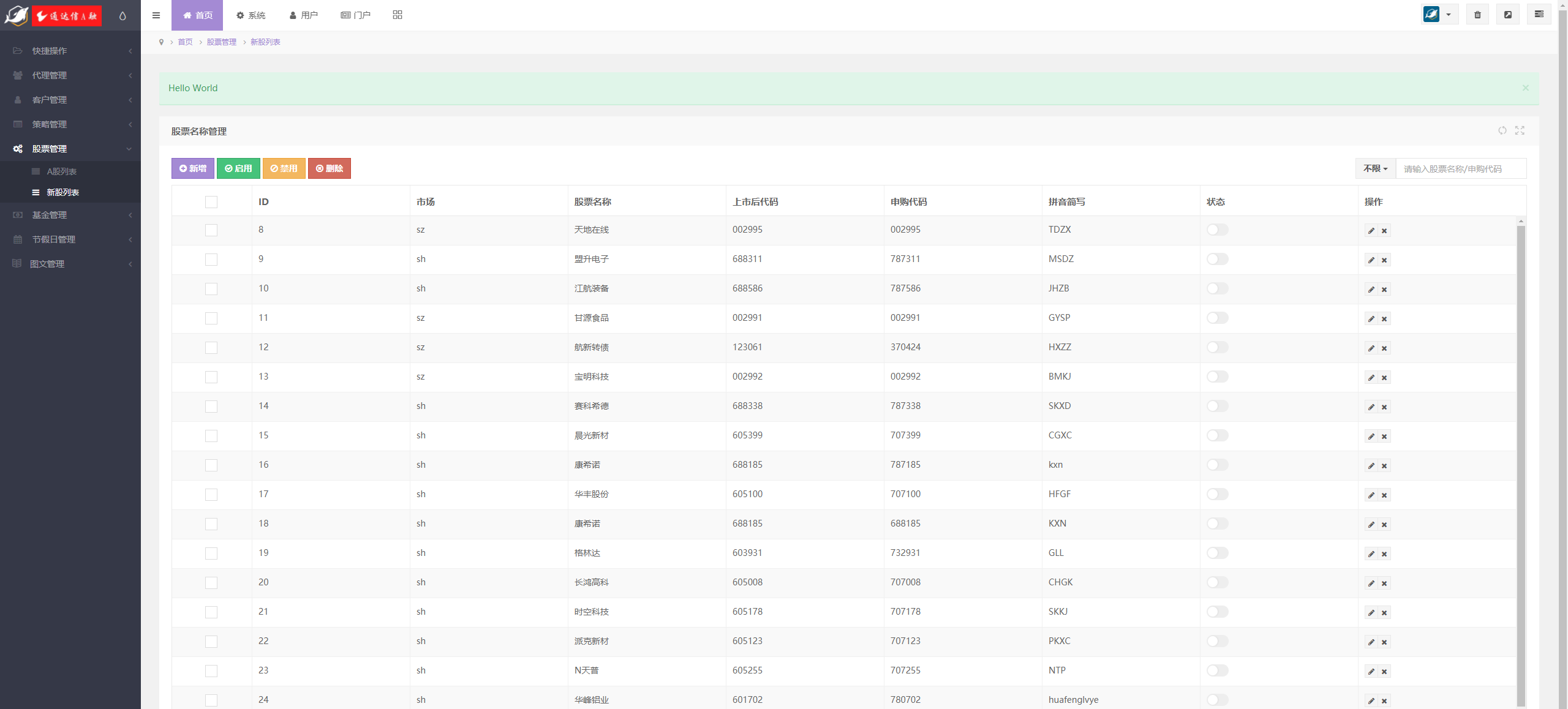Select A股列表 in sidebar
This screenshot has height=709, width=1568.
[x=61, y=171]
